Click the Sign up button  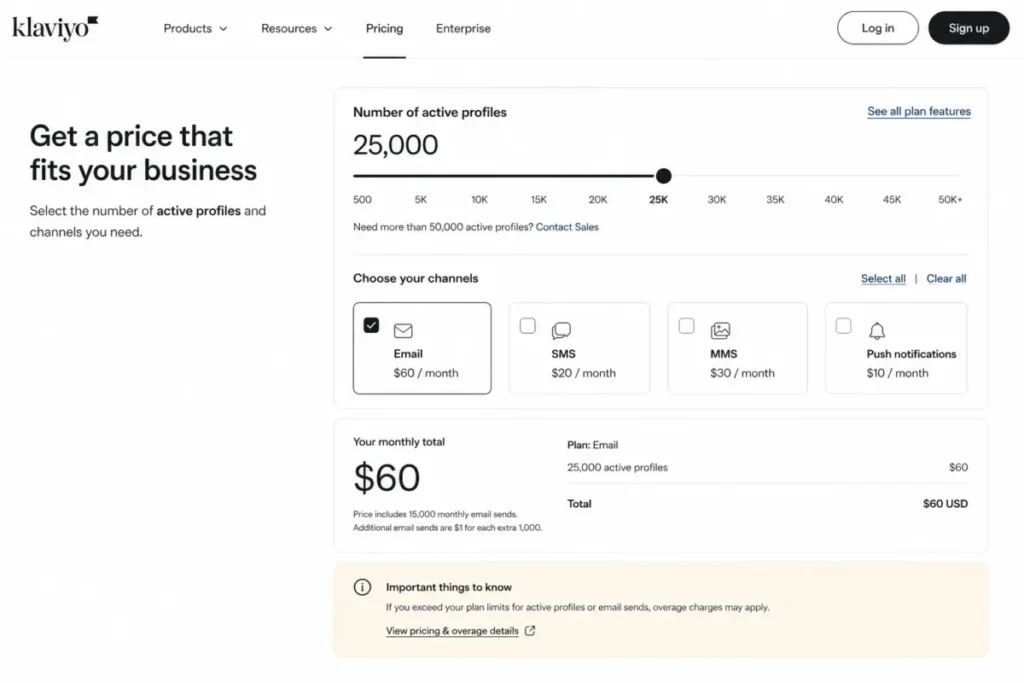pos(968,28)
